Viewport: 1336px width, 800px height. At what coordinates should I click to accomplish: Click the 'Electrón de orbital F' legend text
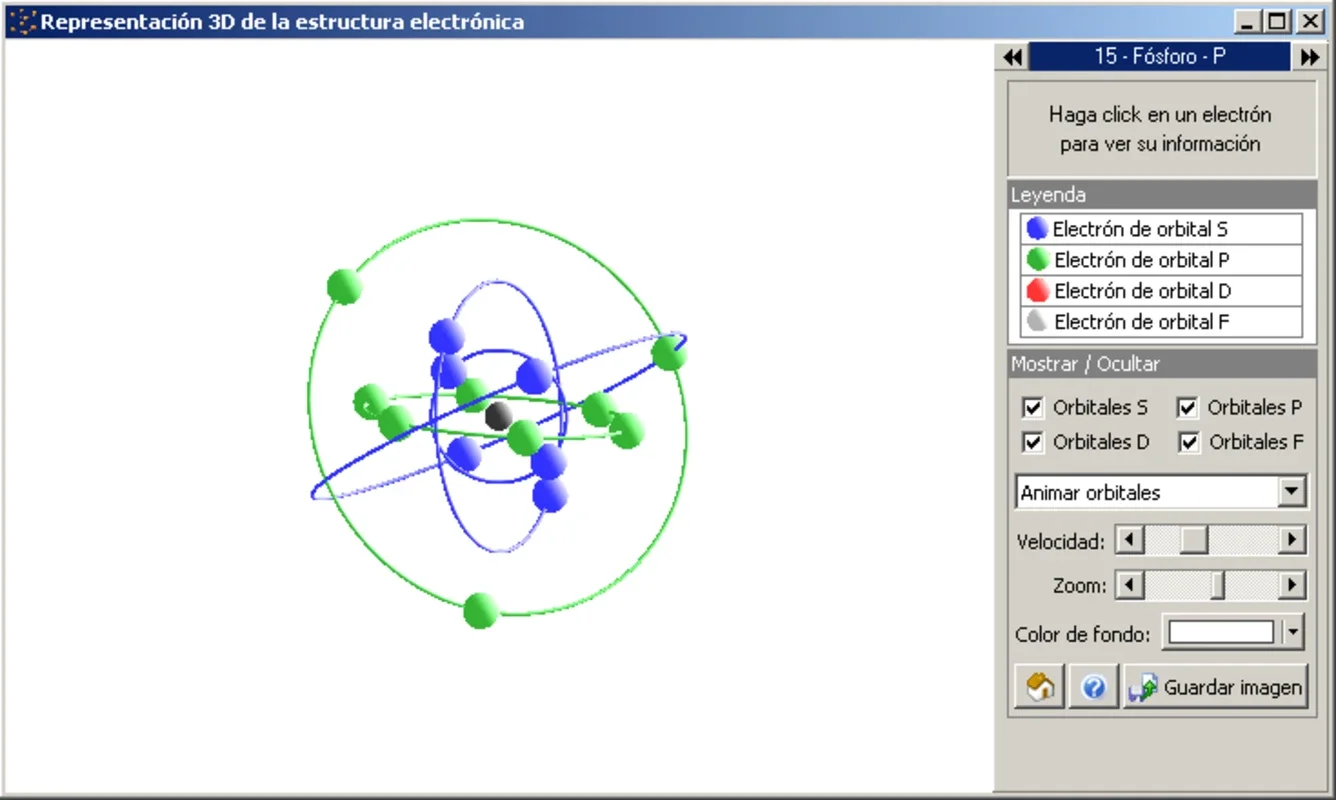coord(1141,323)
